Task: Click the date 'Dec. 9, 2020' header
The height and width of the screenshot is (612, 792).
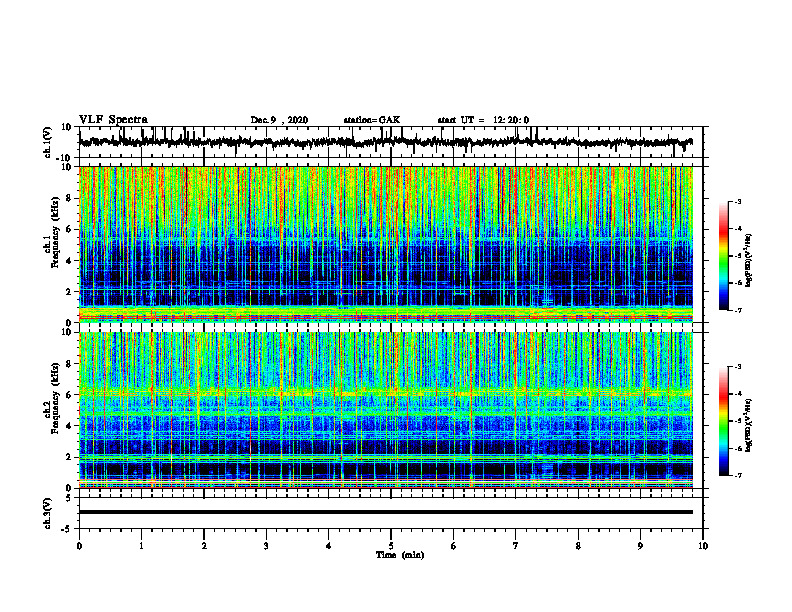Action: coord(279,120)
